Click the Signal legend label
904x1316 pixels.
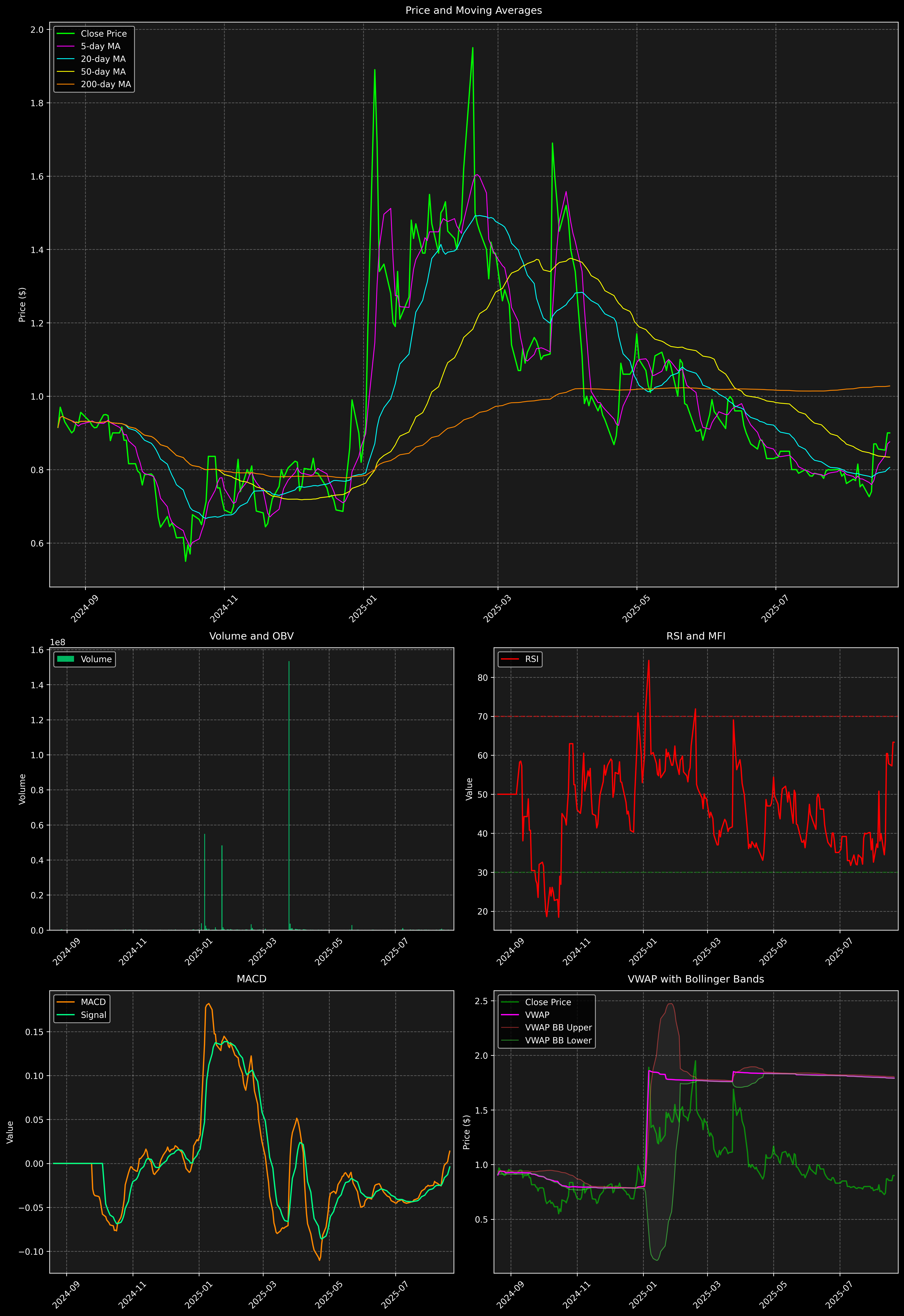tap(93, 1015)
